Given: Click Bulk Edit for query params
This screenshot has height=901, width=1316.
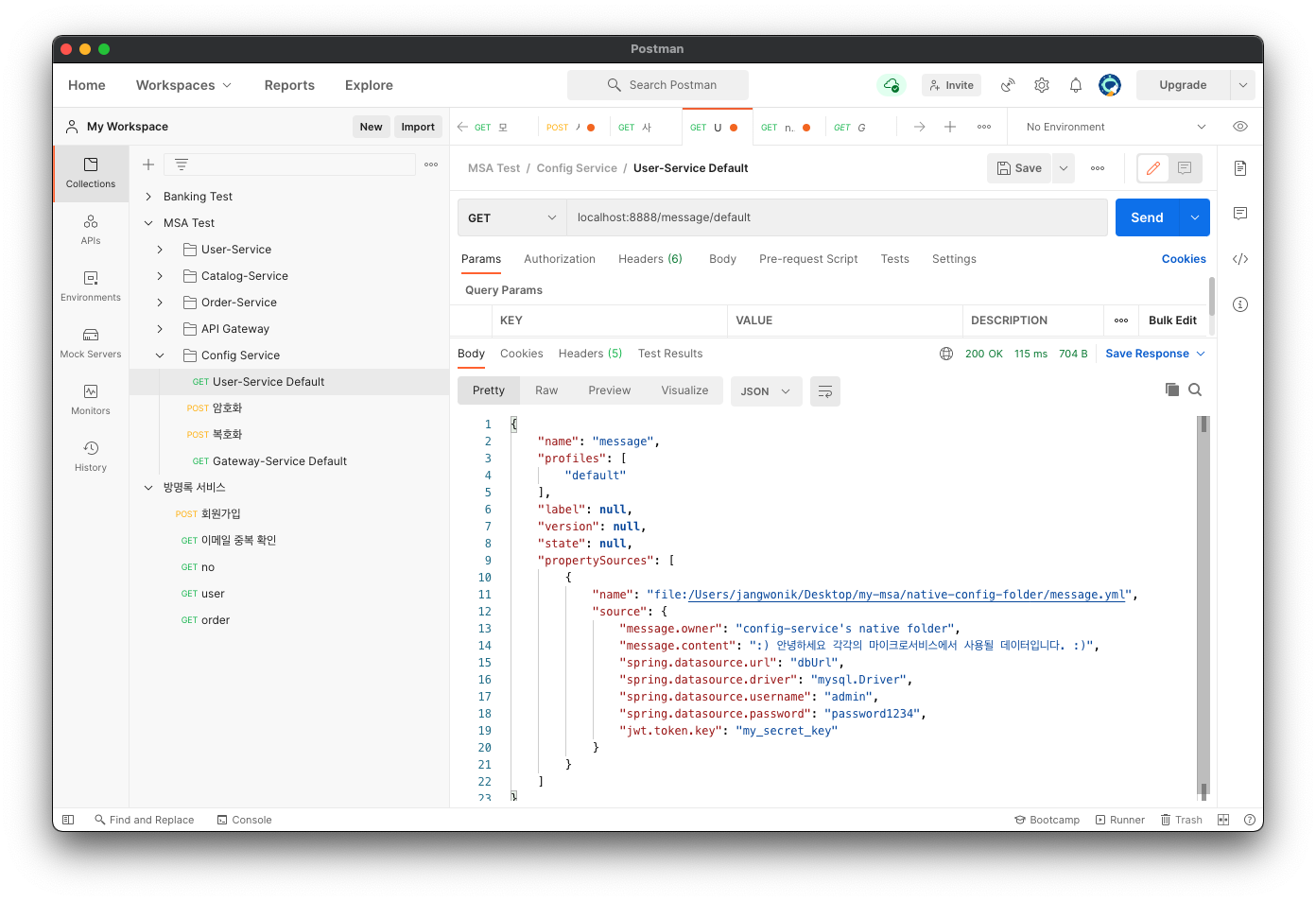Looking at the screenshot, I should (1172, 321).
